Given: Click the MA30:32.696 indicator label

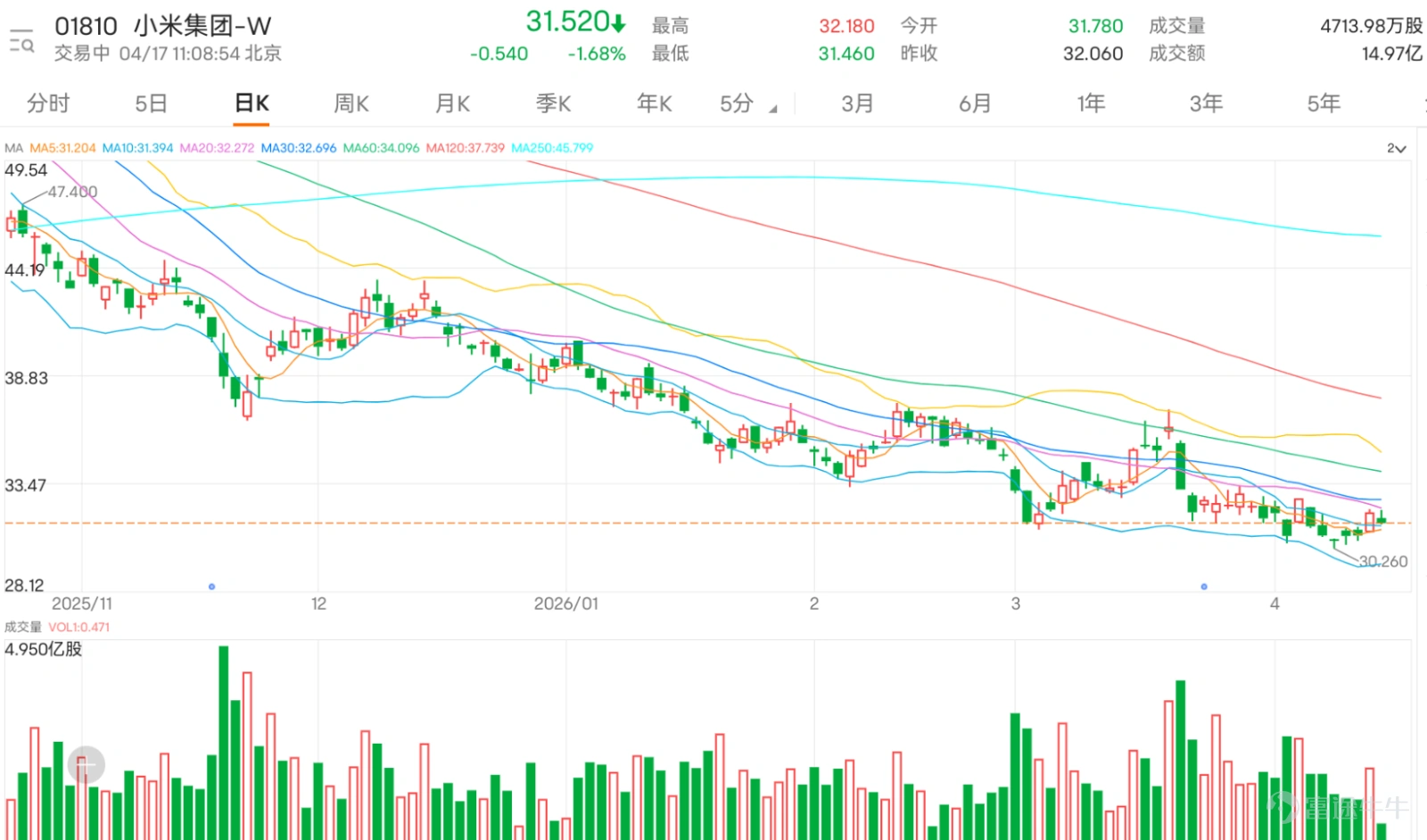Looking at the screenshot, I should [299, 148].
